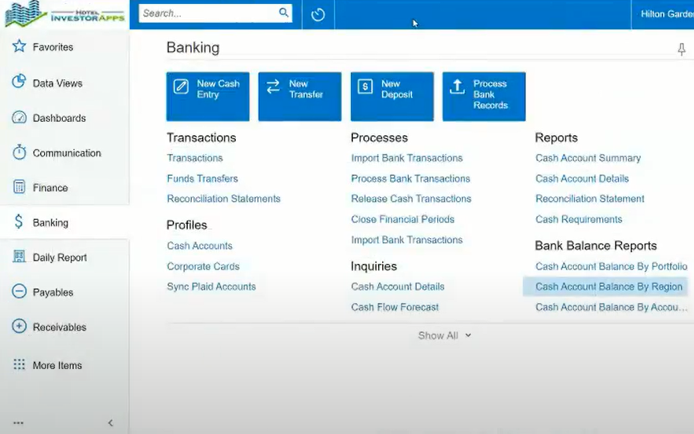Expand the Show All menu

click(x=444, y=336)
